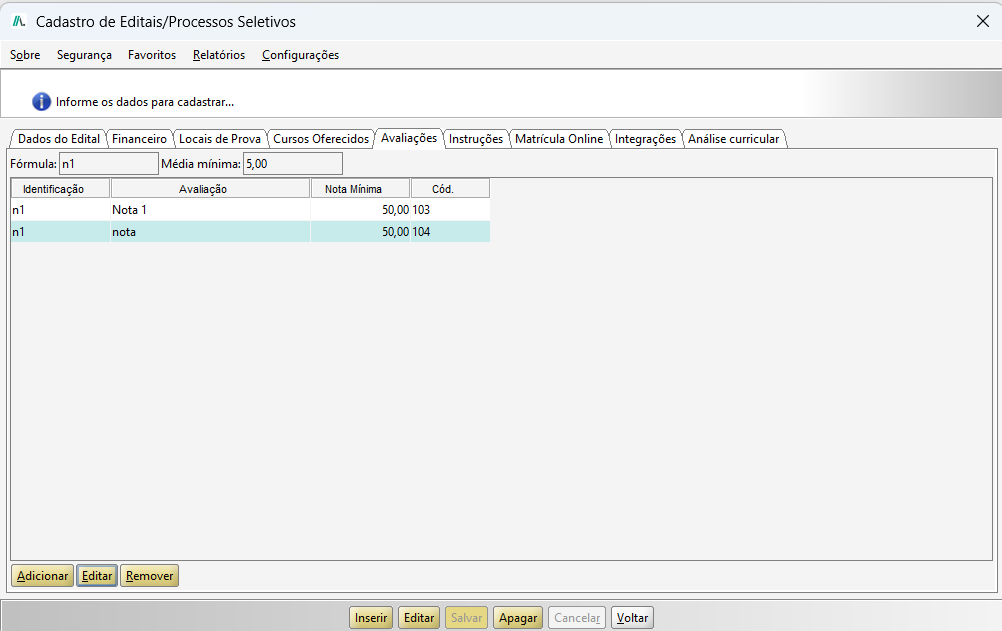Switch to the Análise curricular tab

coord(734,139)
